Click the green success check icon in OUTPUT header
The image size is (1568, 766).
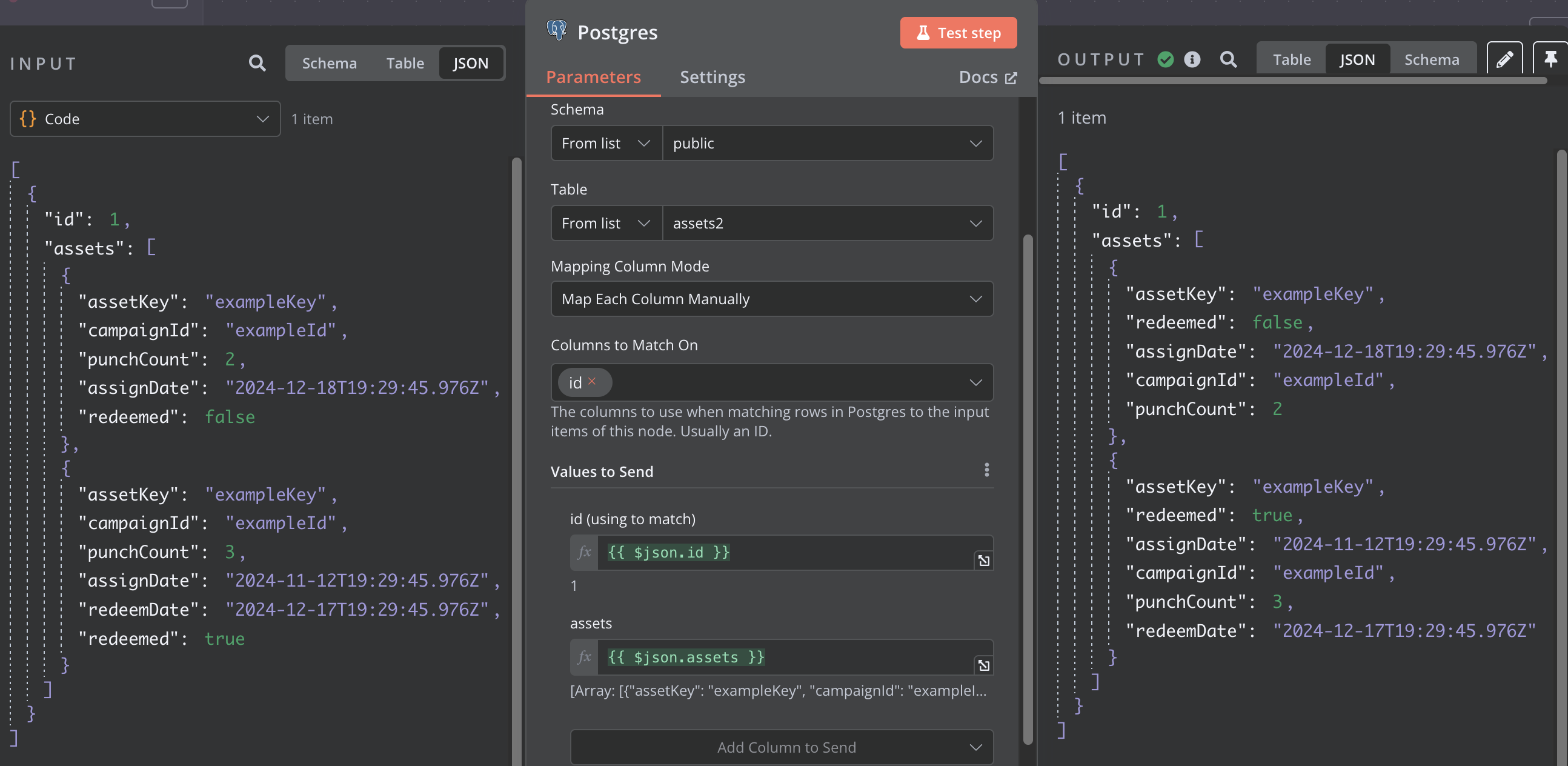pos(1166,59)
